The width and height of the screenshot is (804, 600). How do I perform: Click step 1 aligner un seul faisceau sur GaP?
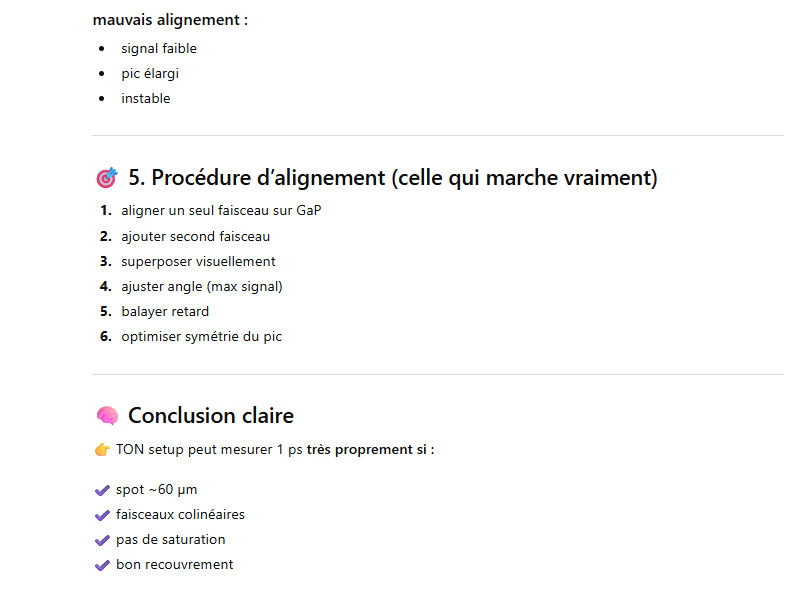[x=221, y=211]
